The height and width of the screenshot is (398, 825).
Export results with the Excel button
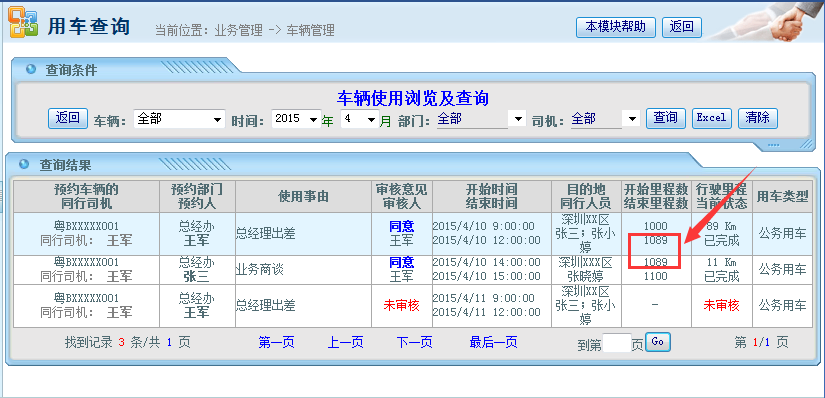tap(711, 118)
